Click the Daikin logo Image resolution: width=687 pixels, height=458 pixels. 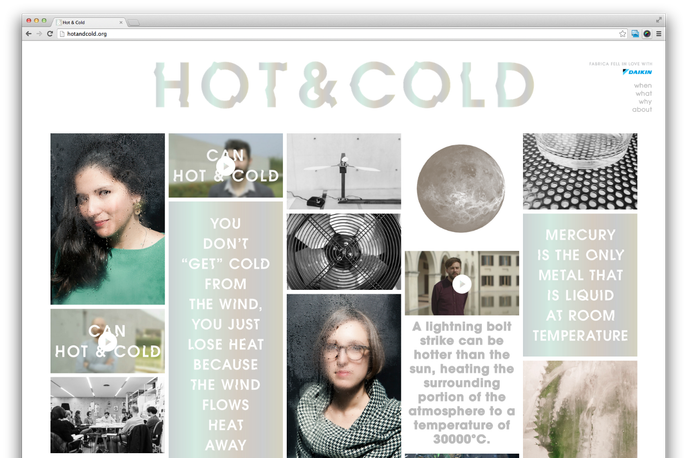[637, 71]
